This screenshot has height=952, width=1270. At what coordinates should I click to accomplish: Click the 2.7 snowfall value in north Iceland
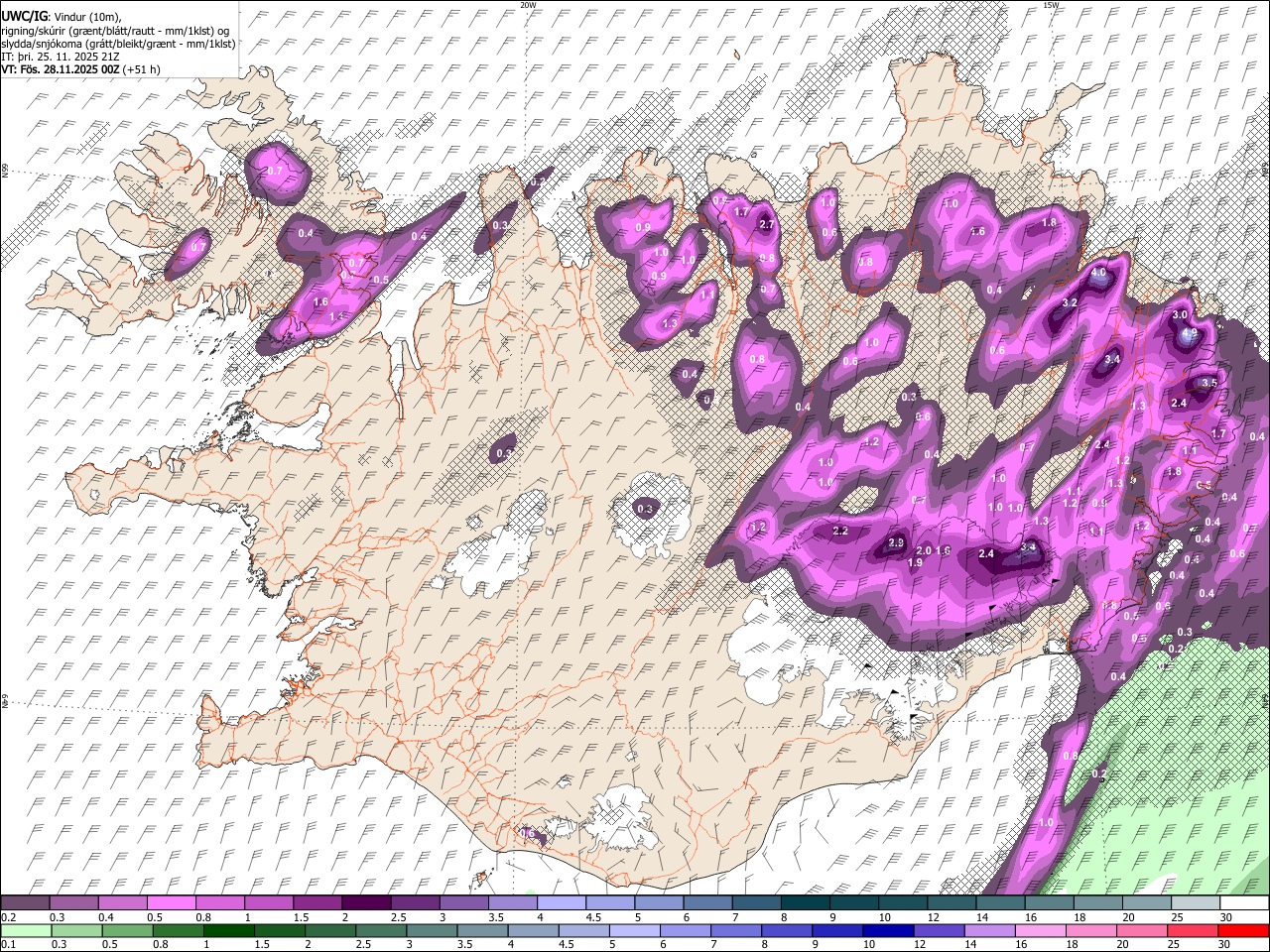tap(766, 225)
